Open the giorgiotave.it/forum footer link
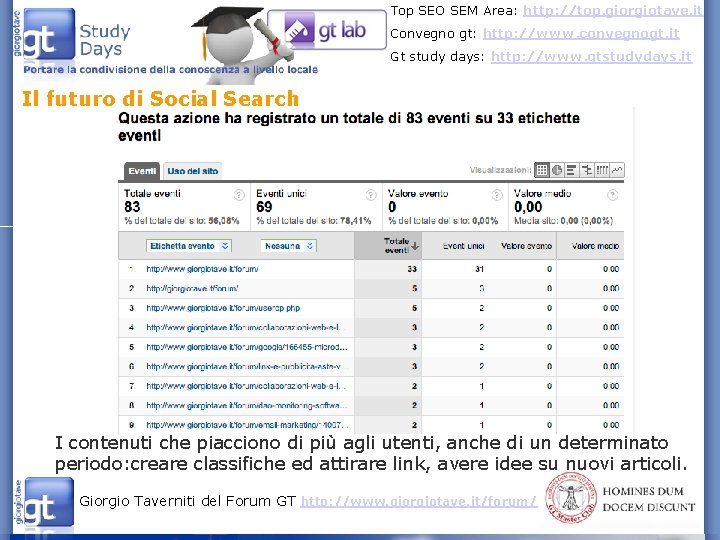 (x=418, y=501)
